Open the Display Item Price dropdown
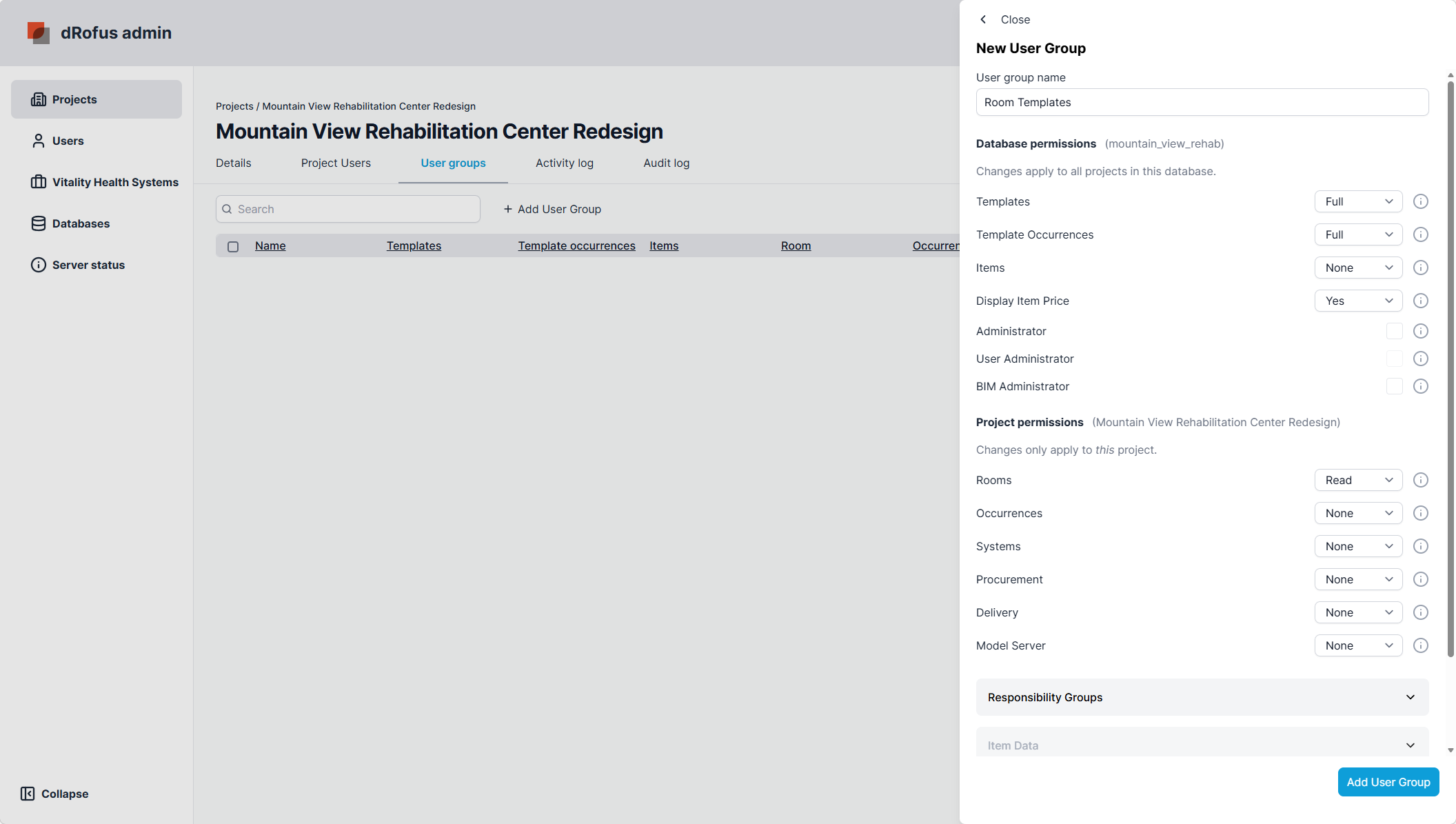The image size is (1456, 824). [1358, 301]
